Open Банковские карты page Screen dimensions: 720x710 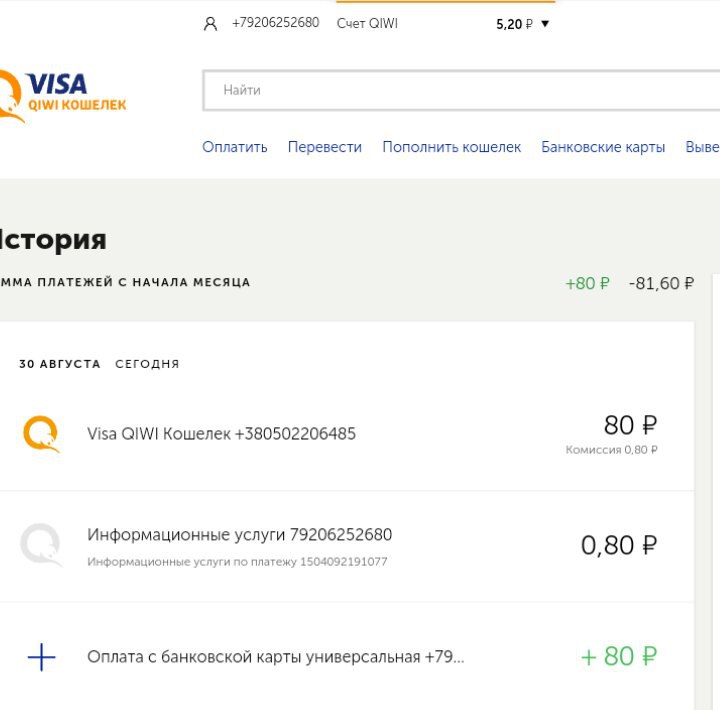pos(603,147)
